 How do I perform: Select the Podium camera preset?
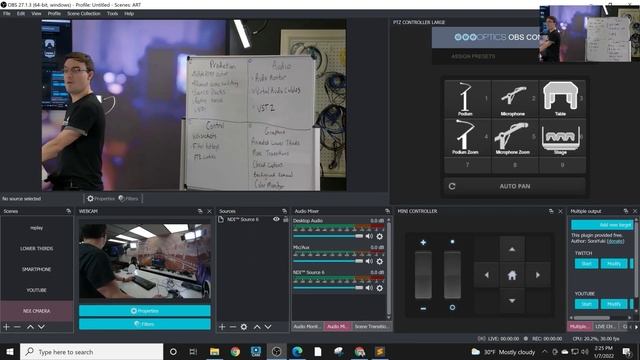(x=468, y=99)
